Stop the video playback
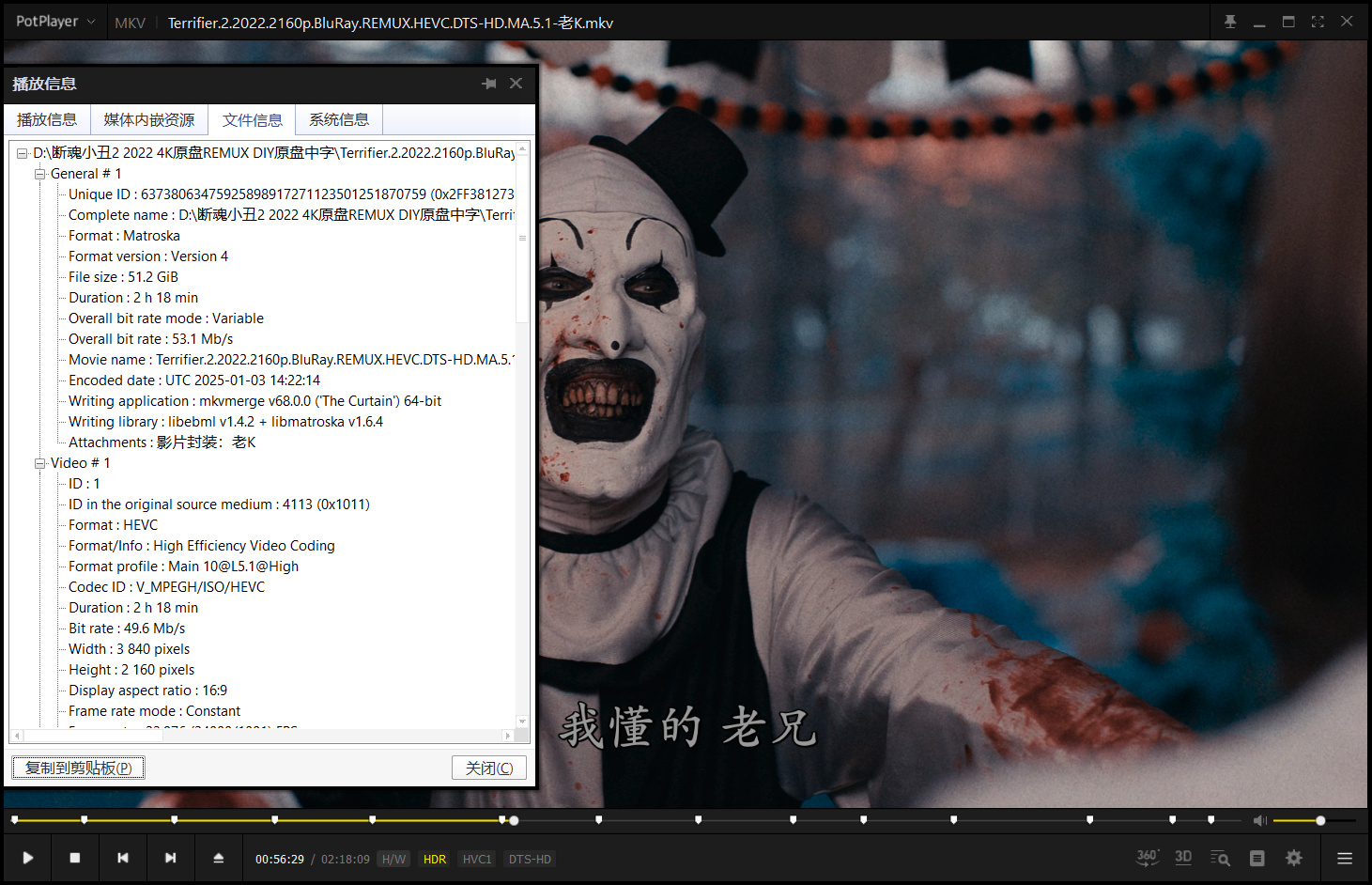1372x885 pixels. coord(75,858)
